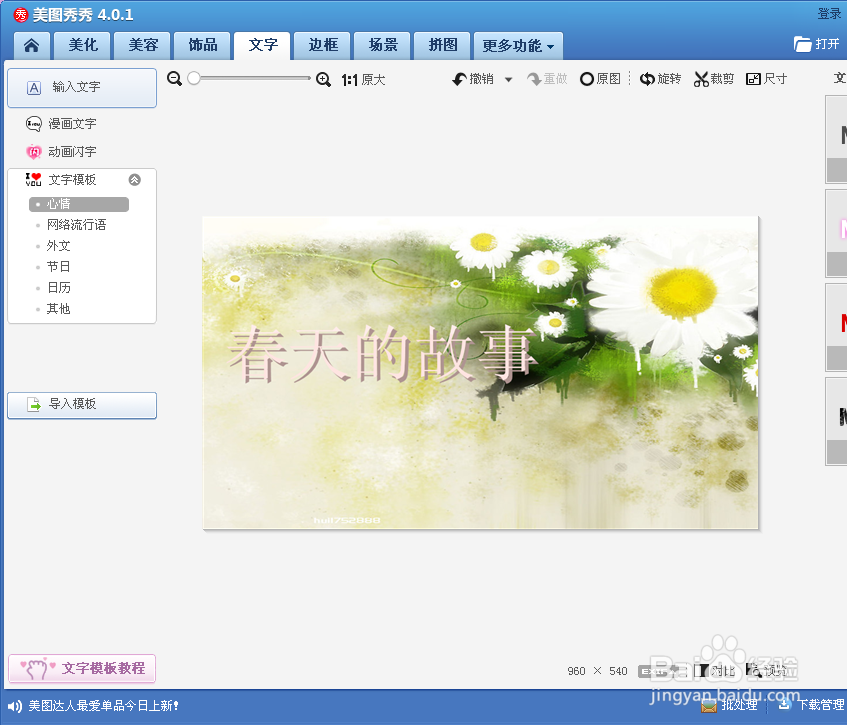
Task: Open the 更多功能 dropdown menu
Action: click(x=518, y=45)
